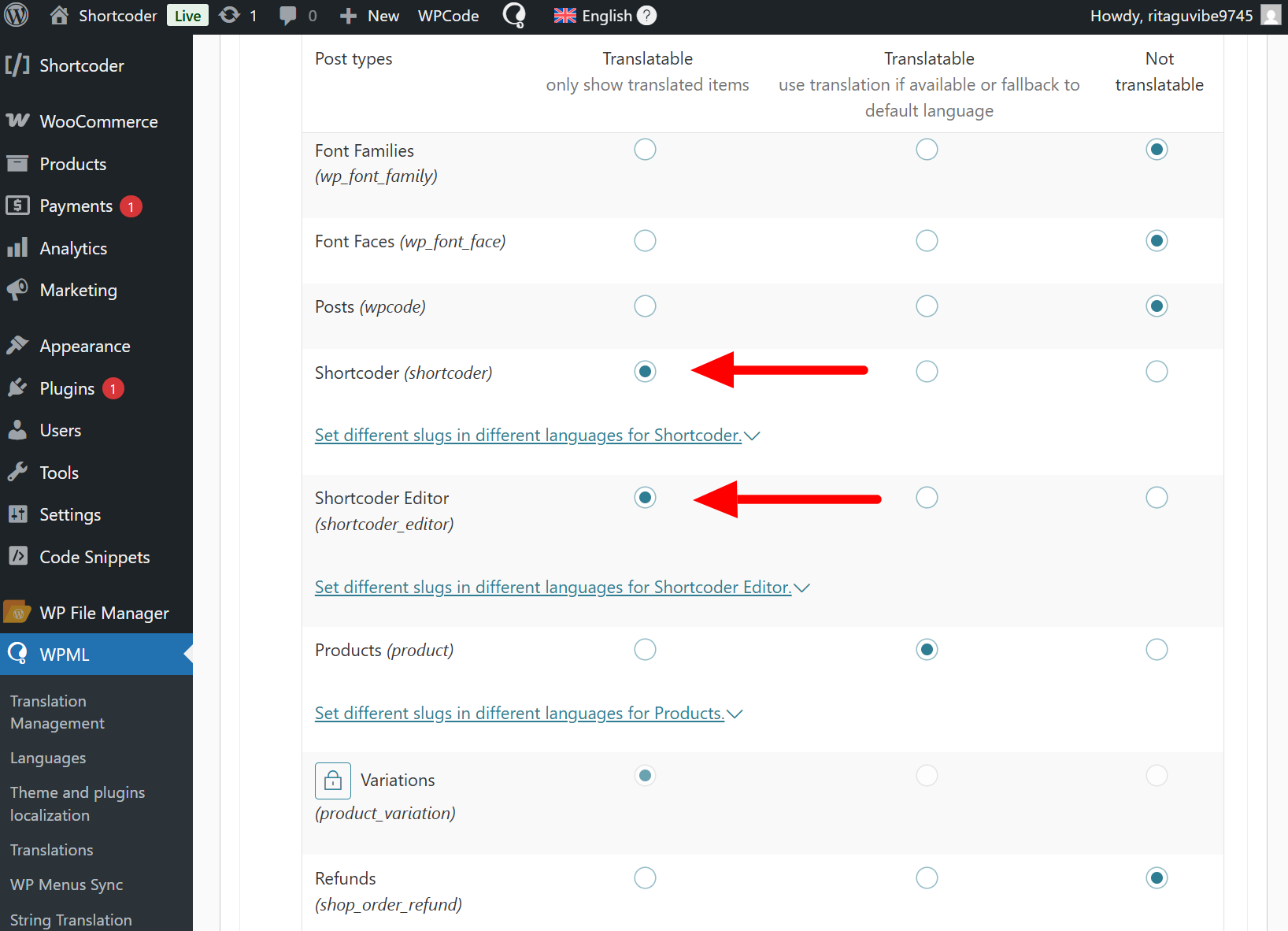Click the updates refresh icon
The height and width of the screenshot is (931, 1288).
tap(229, 15)
